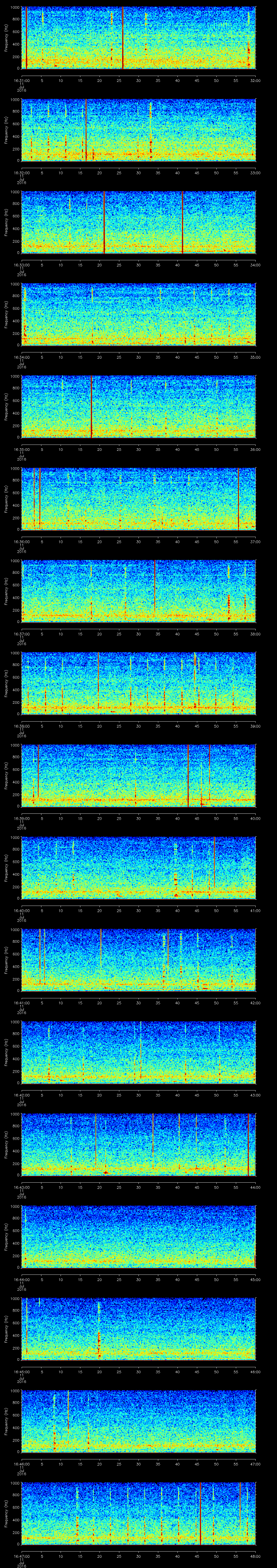Select the 16:43:00 start time label
Viewport: 277px width, 1568px height.
[x=21, y=1187]
